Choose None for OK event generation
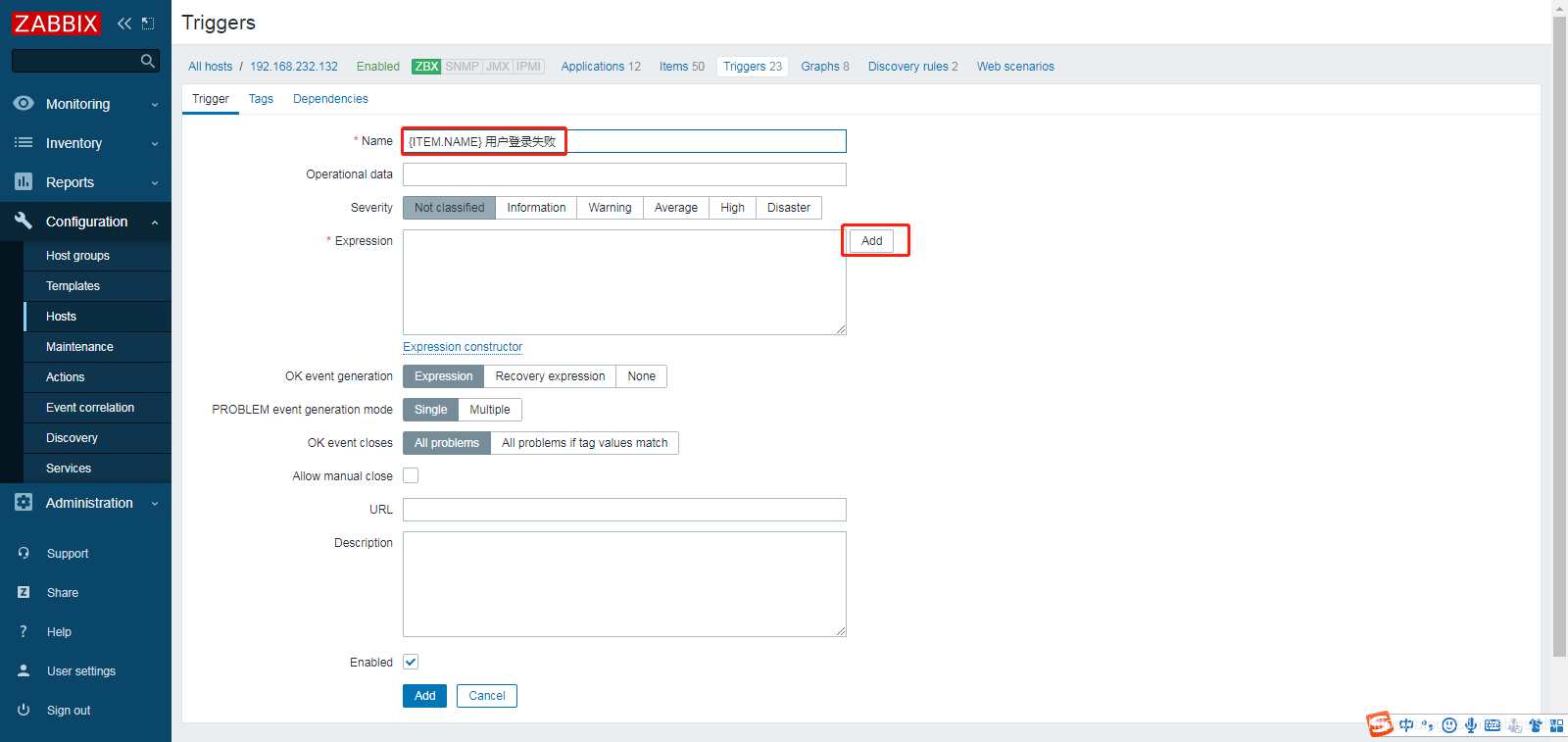Screen dimensions: 1568x742 (642, 376)
